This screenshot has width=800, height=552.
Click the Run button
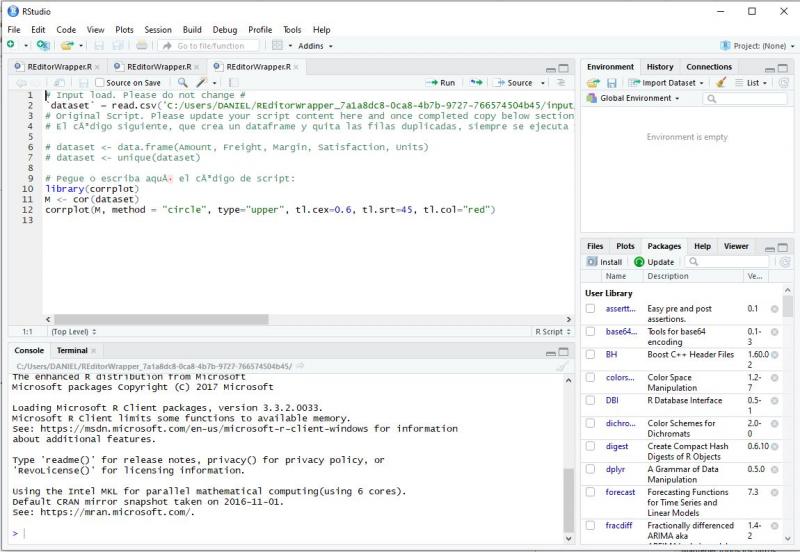click(441, 83)
